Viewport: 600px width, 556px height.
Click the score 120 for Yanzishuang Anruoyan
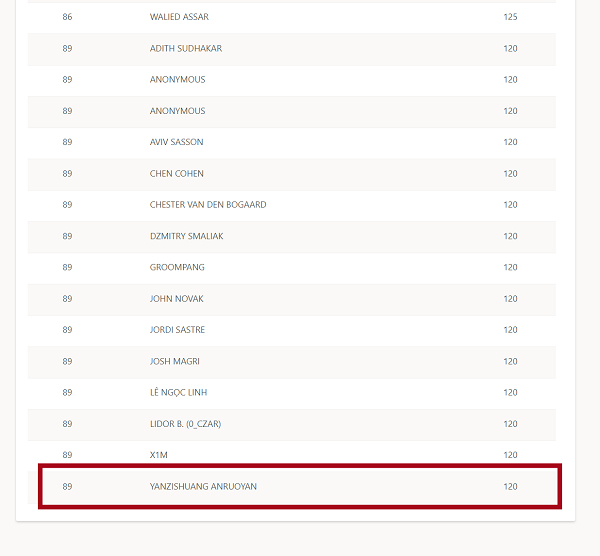click(510, 486)
